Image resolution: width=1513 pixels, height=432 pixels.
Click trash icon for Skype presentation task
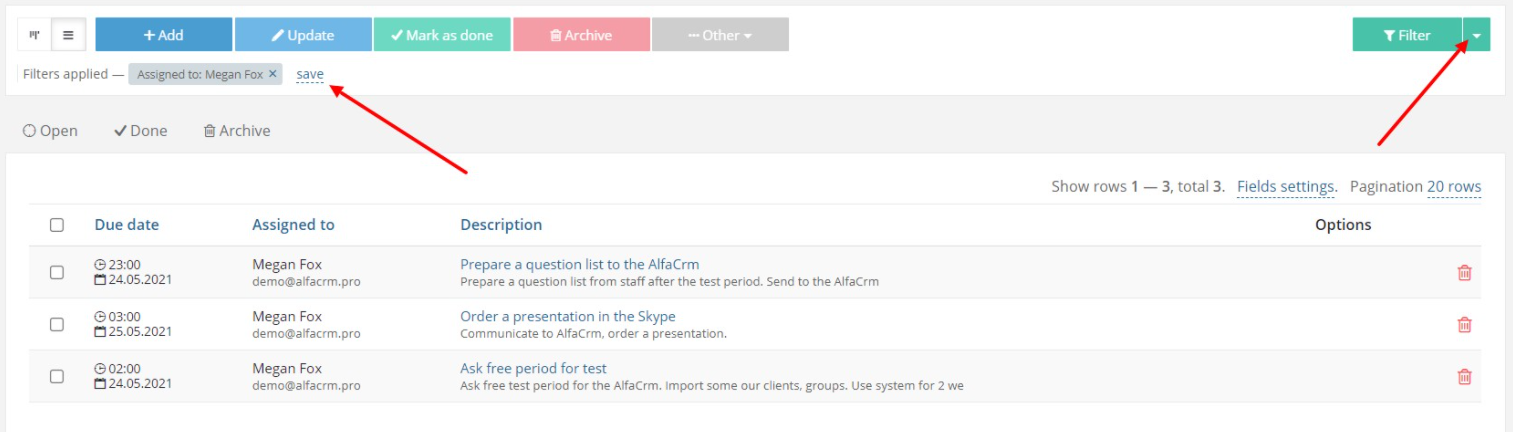pos(1464,324)
